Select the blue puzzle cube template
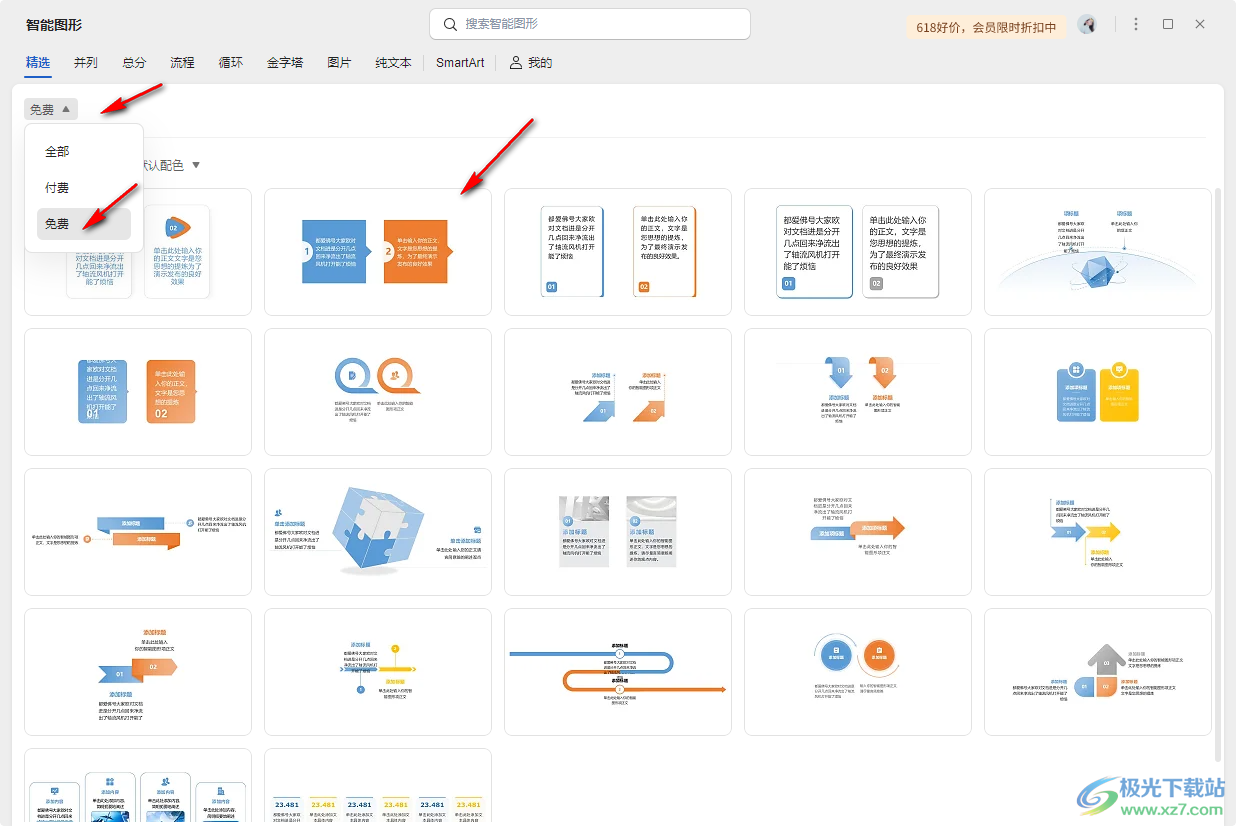Image resolution: width=1236 pixels, height=826 pixels. tap(378, 532)
